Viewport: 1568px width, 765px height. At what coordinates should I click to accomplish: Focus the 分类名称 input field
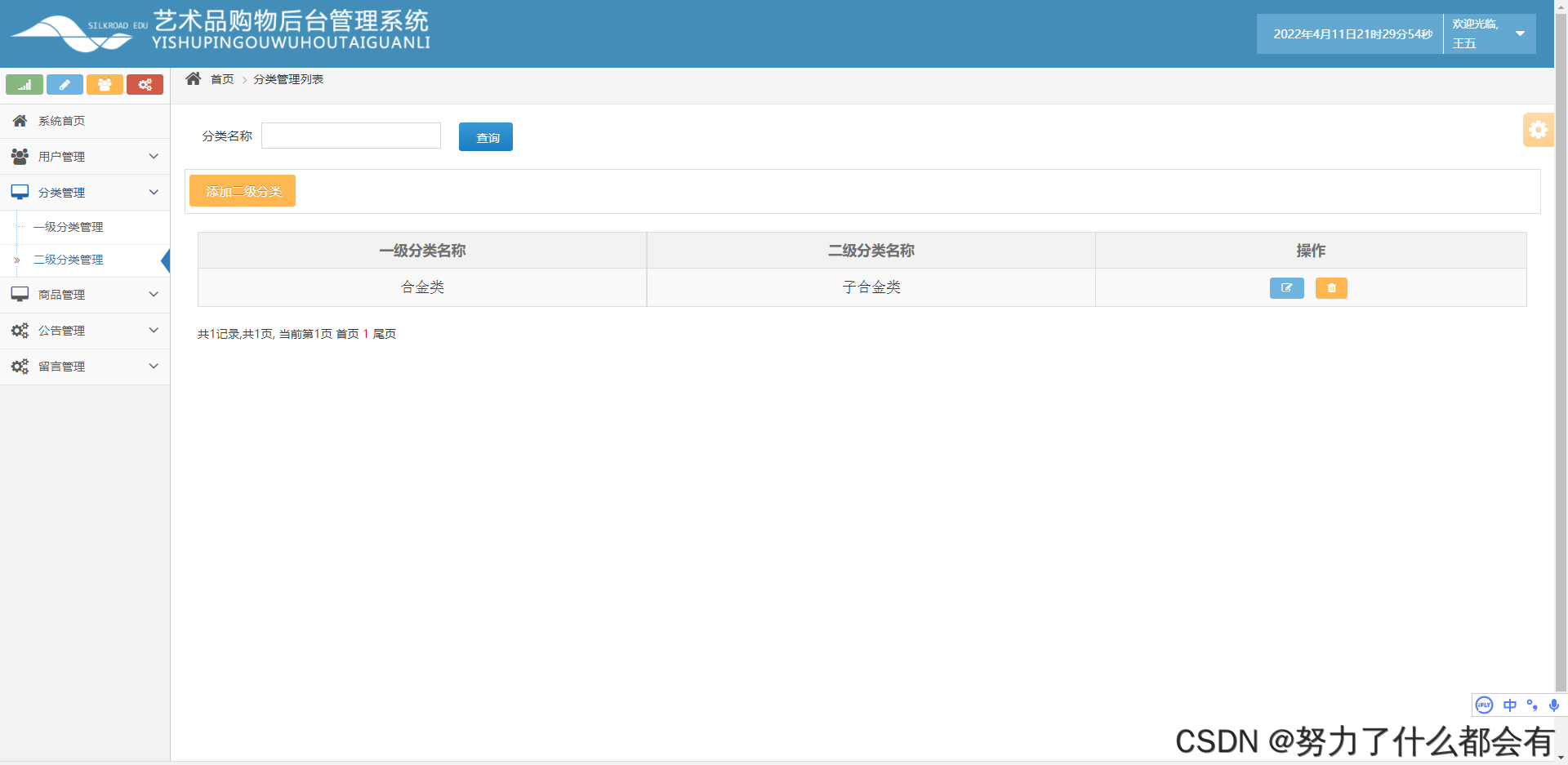click(351, 136)
